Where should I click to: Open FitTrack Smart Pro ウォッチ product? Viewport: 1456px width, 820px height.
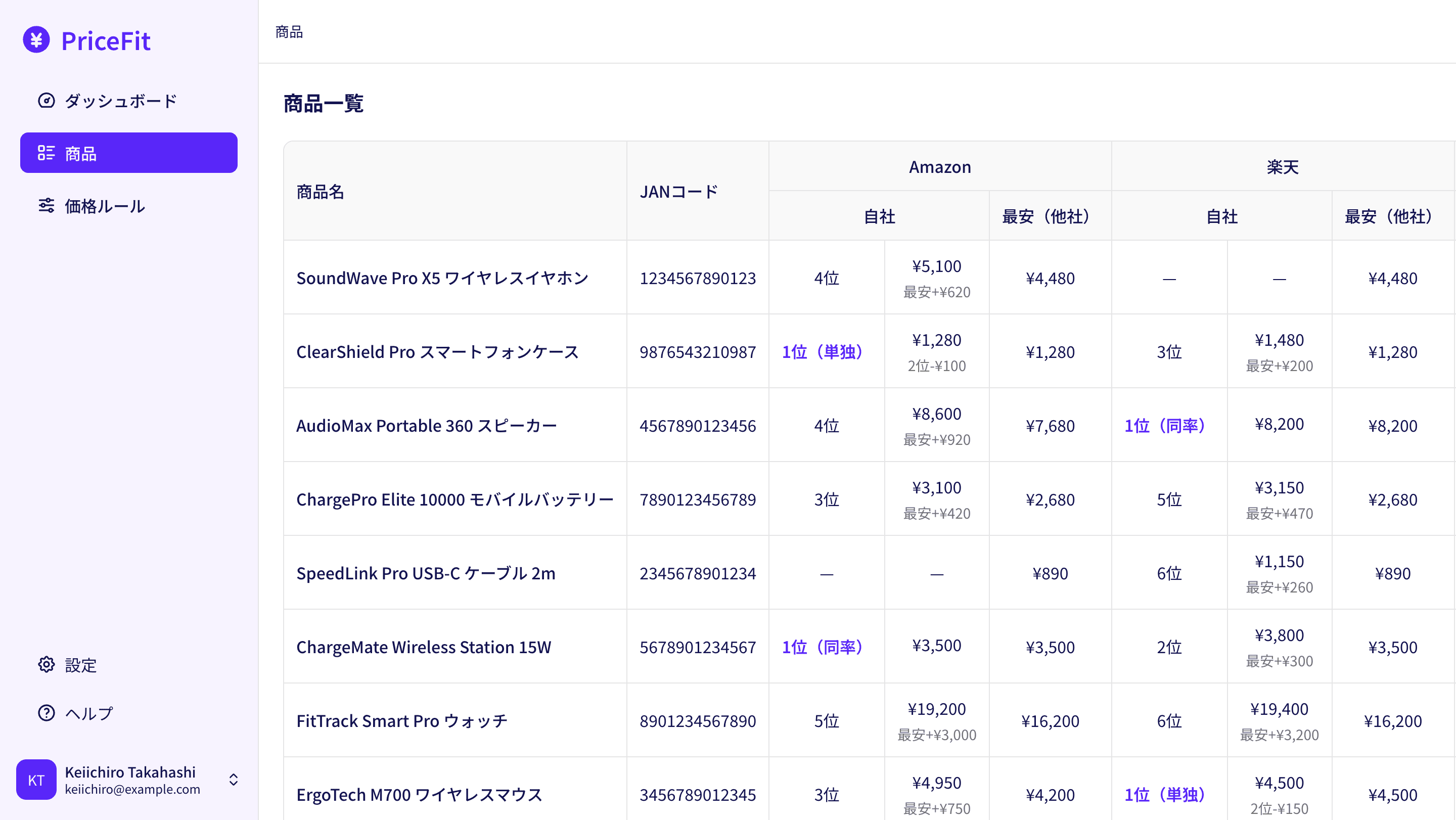[x=401, y=721]
